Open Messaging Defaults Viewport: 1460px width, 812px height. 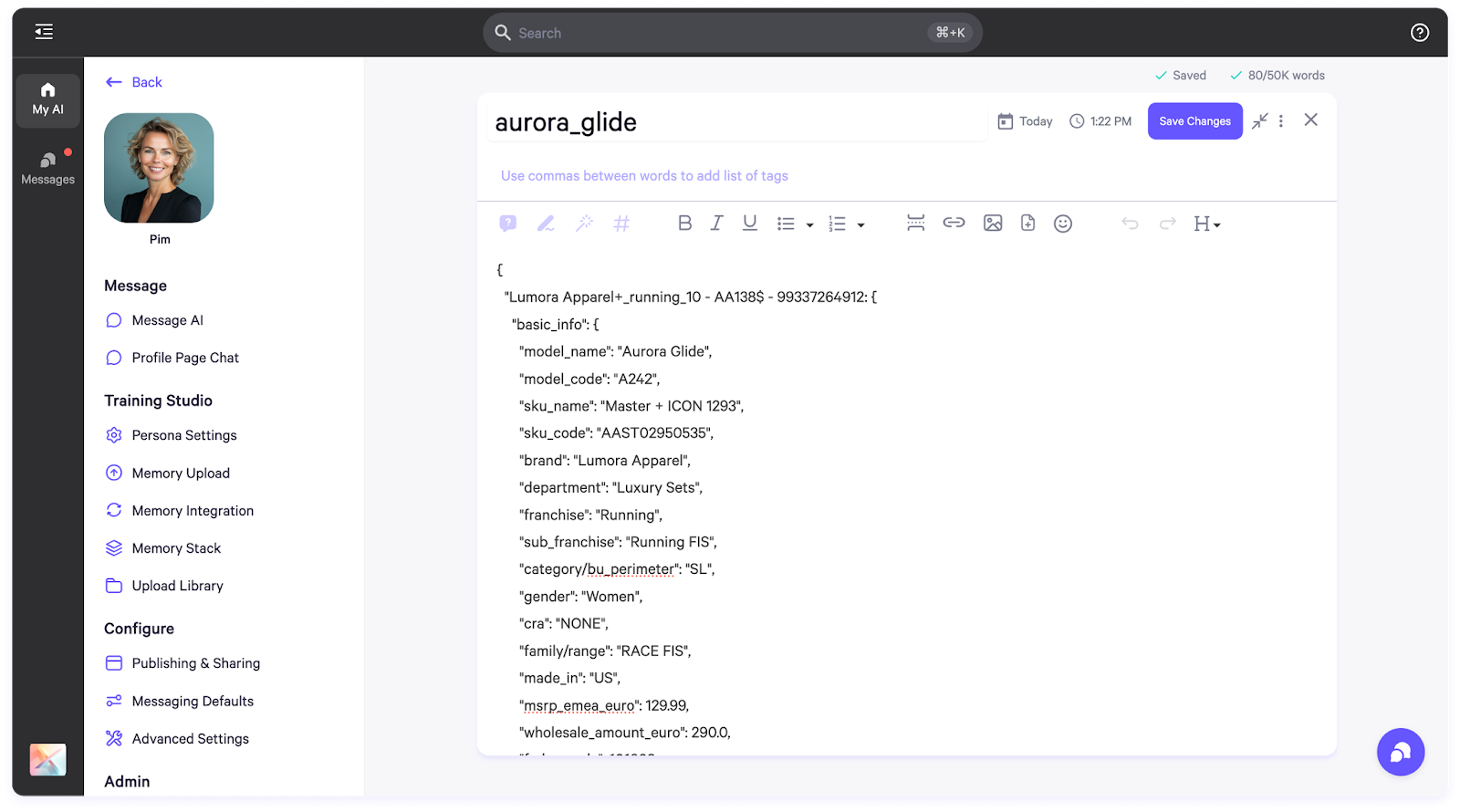click(180, 701)
